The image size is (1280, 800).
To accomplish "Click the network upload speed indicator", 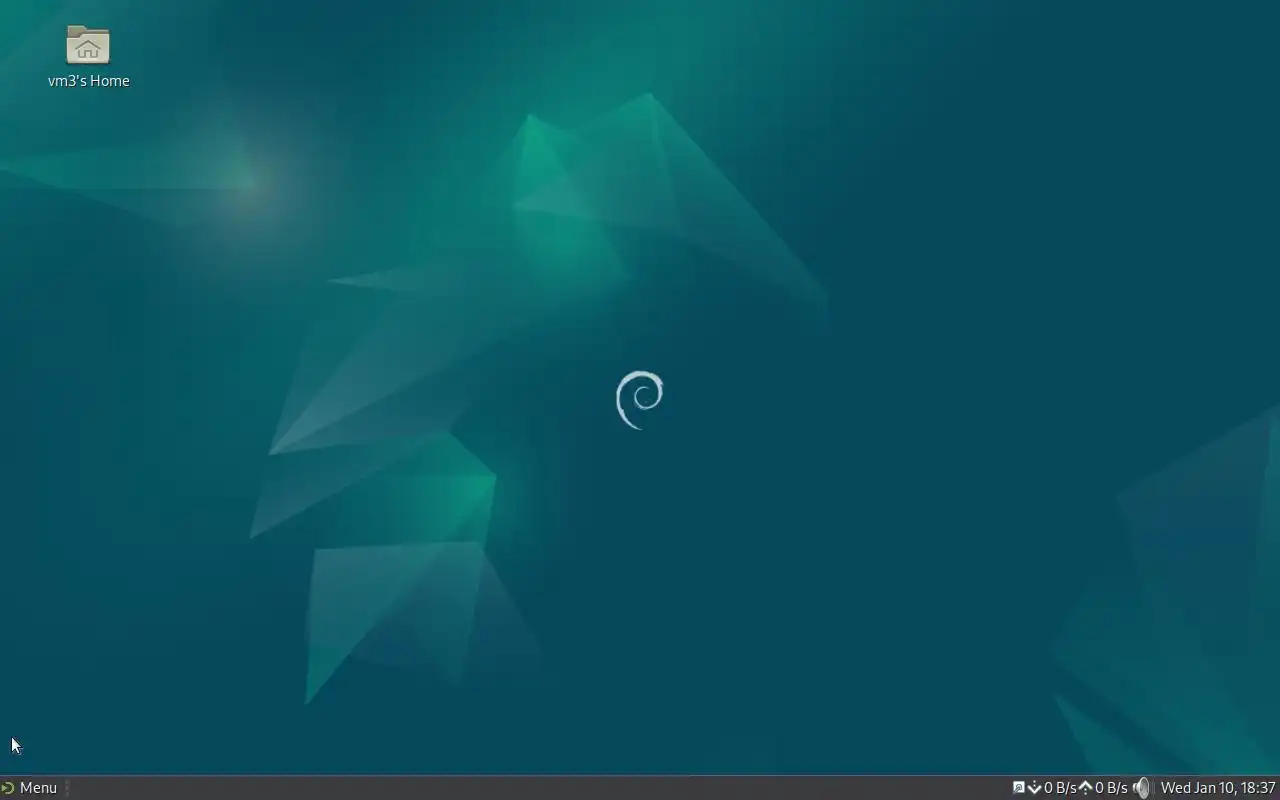I will click(x=1103, y=788).
